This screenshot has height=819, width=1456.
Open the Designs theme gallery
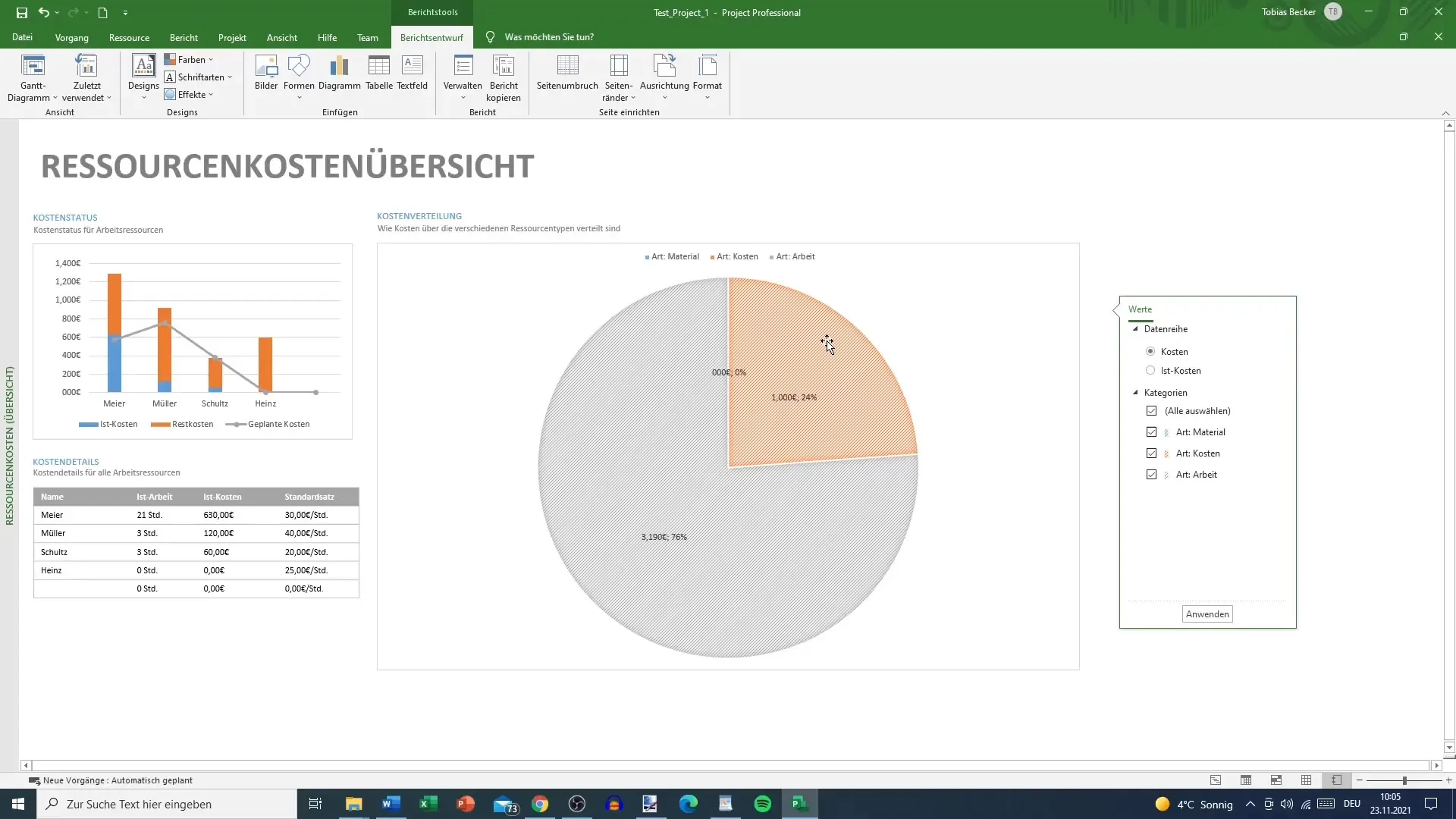point(143,77)
